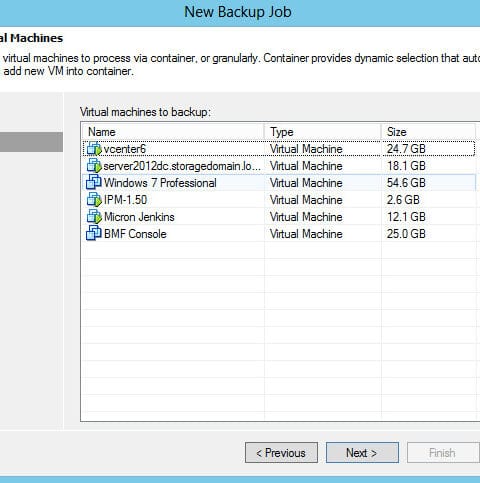Click the disabled Finish button

pos(443,453)
